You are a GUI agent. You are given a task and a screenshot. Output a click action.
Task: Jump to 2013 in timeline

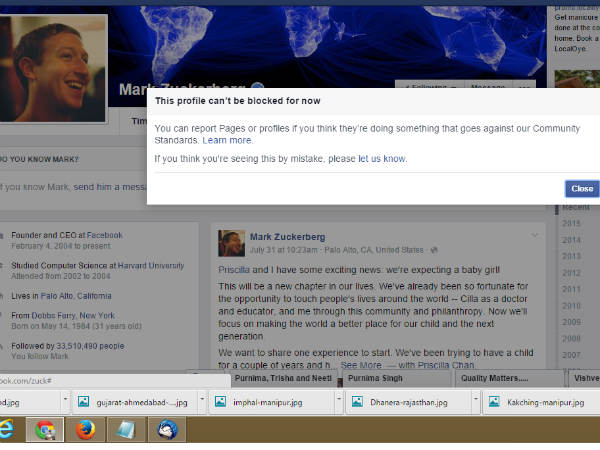(x=571, y=256)
